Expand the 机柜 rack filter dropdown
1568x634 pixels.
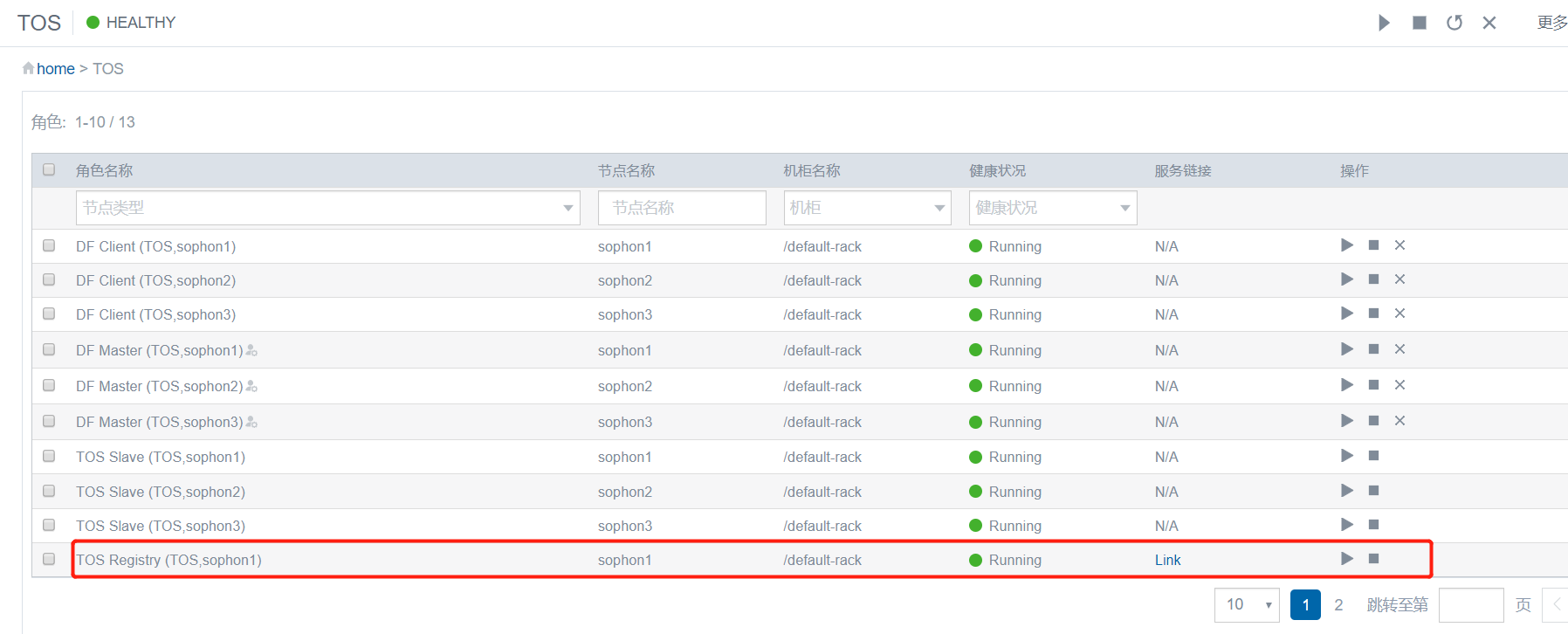(x=867, y=208)
